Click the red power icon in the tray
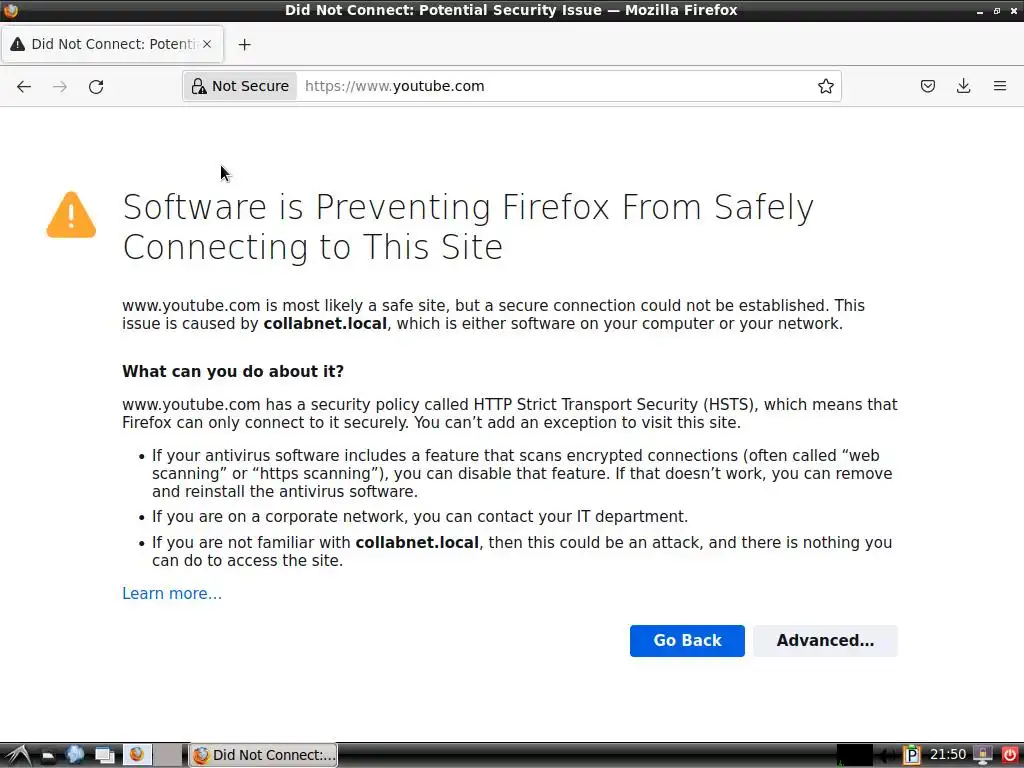 (1010, 755)
